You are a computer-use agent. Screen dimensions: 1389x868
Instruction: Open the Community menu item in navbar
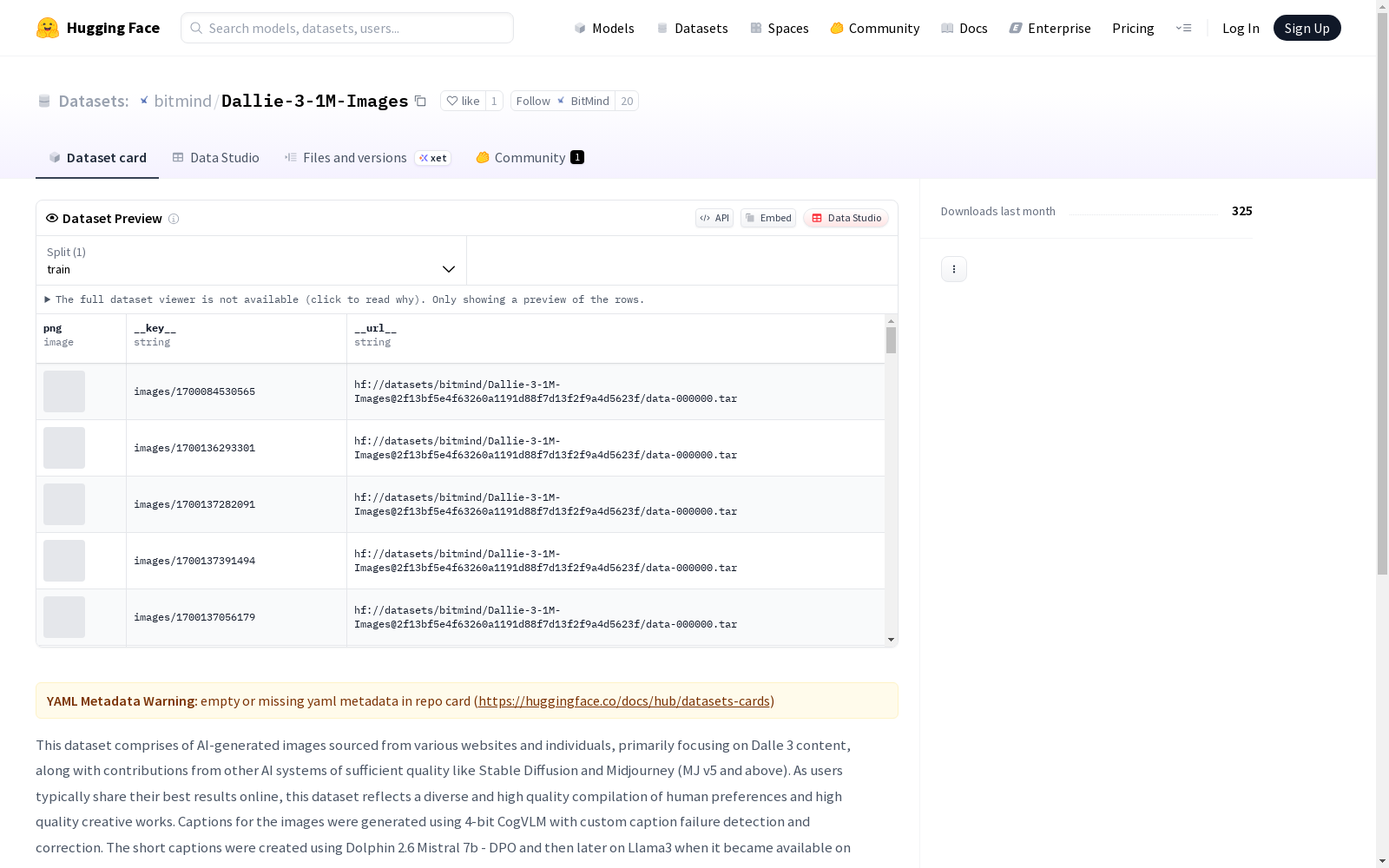(875, 28)
